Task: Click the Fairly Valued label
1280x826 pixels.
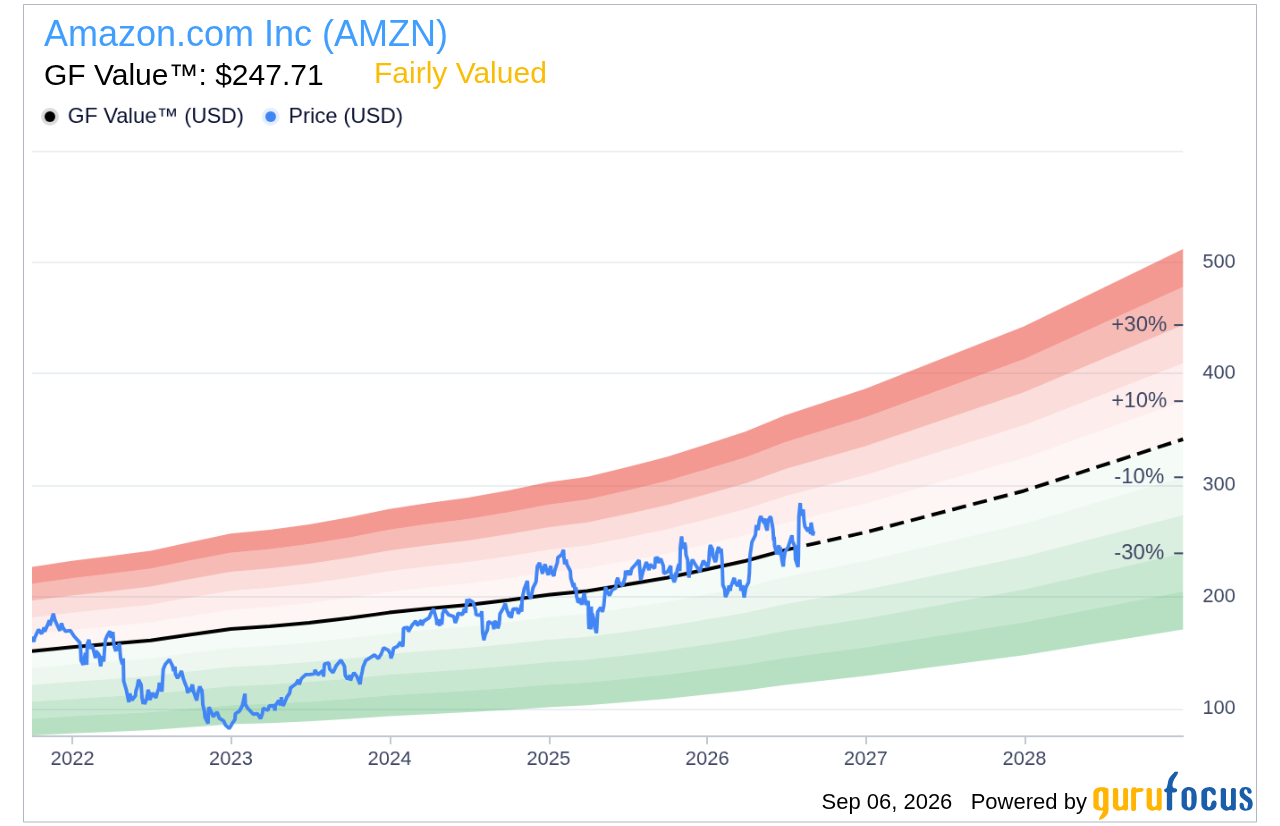Action: click(x=460, y=73)
